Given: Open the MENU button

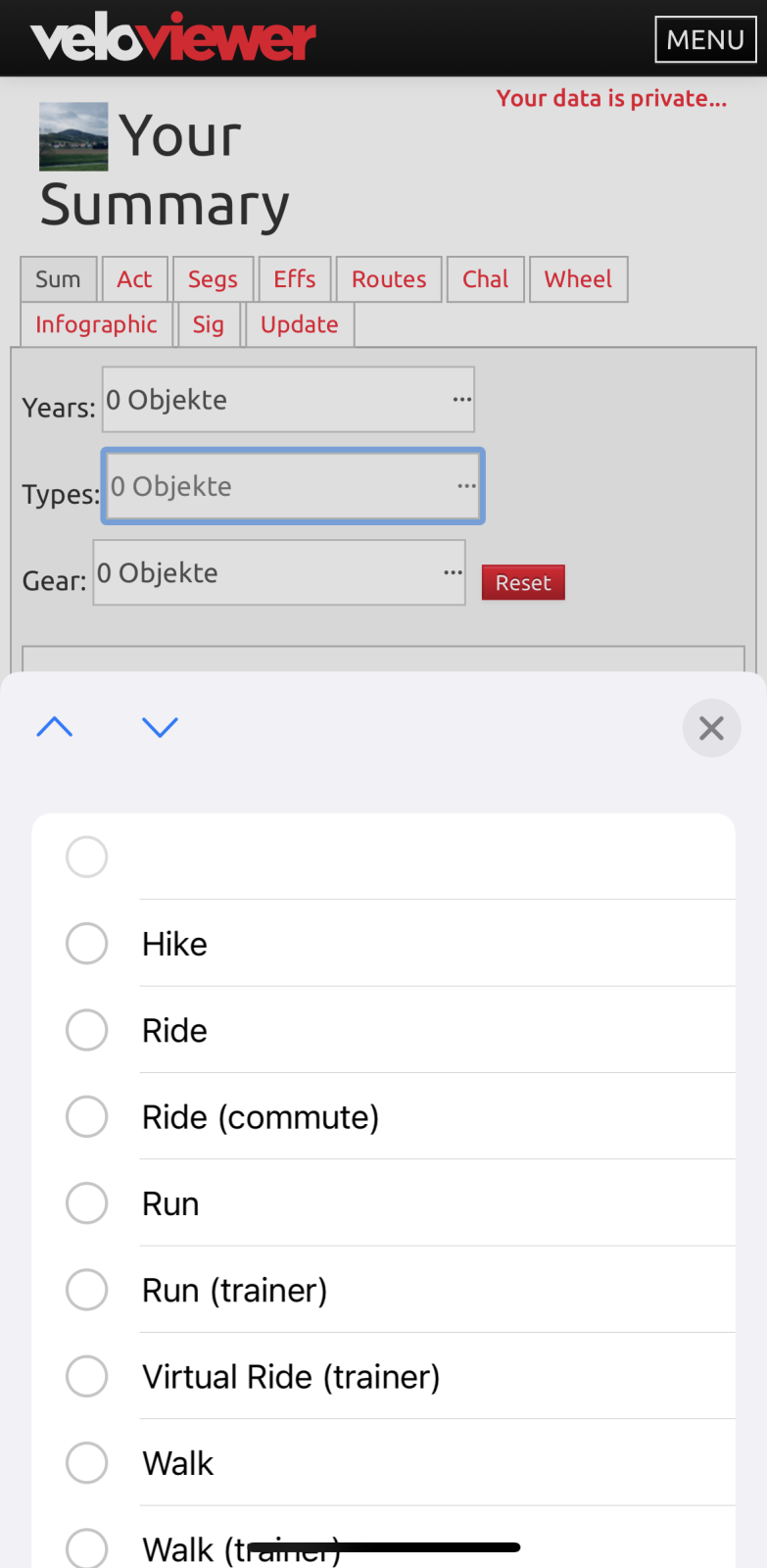Looking at the screenshot, I should 705,39.
